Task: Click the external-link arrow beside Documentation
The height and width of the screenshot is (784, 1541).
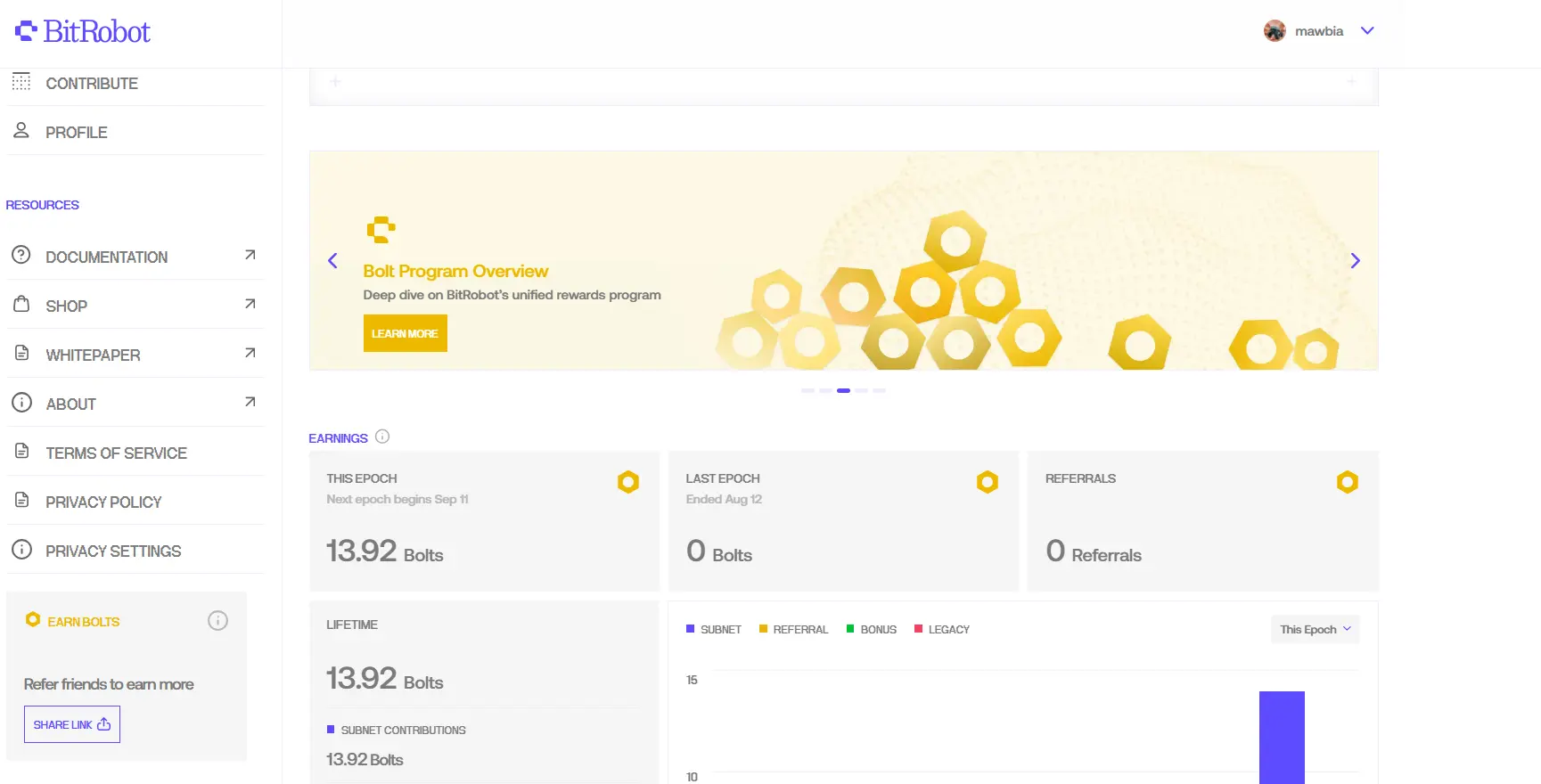Action: point(250,255)
